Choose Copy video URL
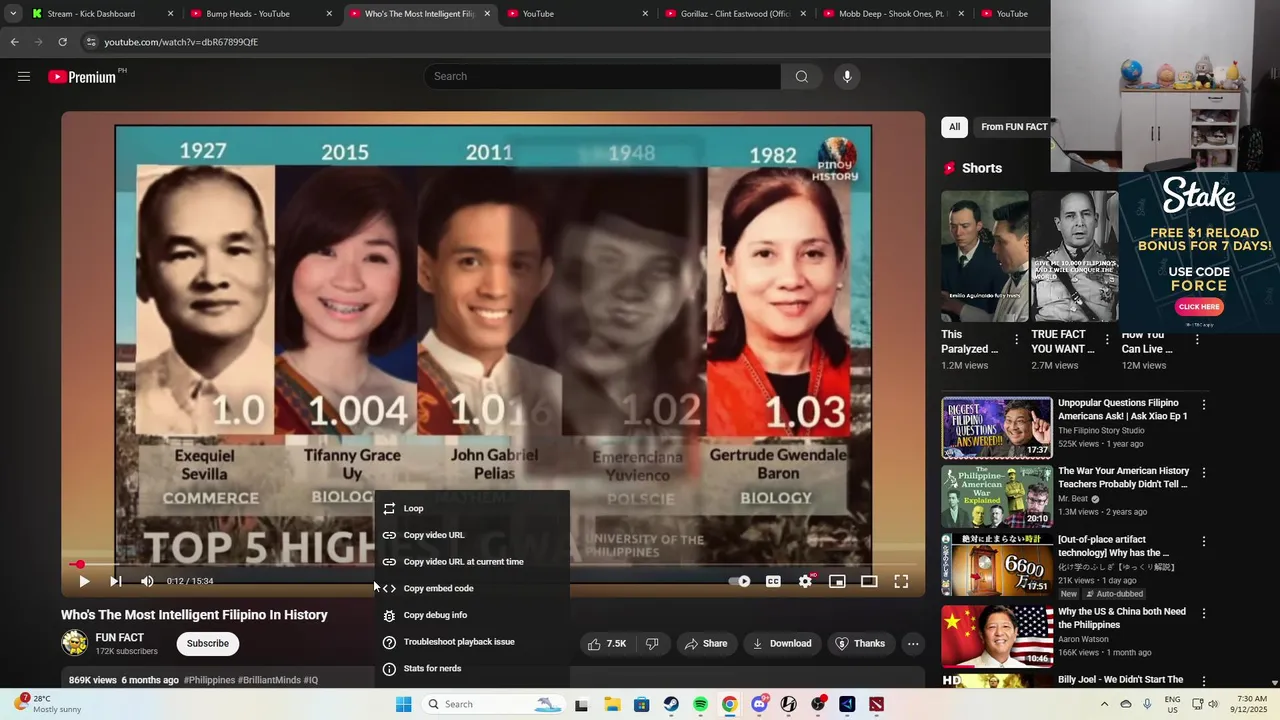 (472, 535)
